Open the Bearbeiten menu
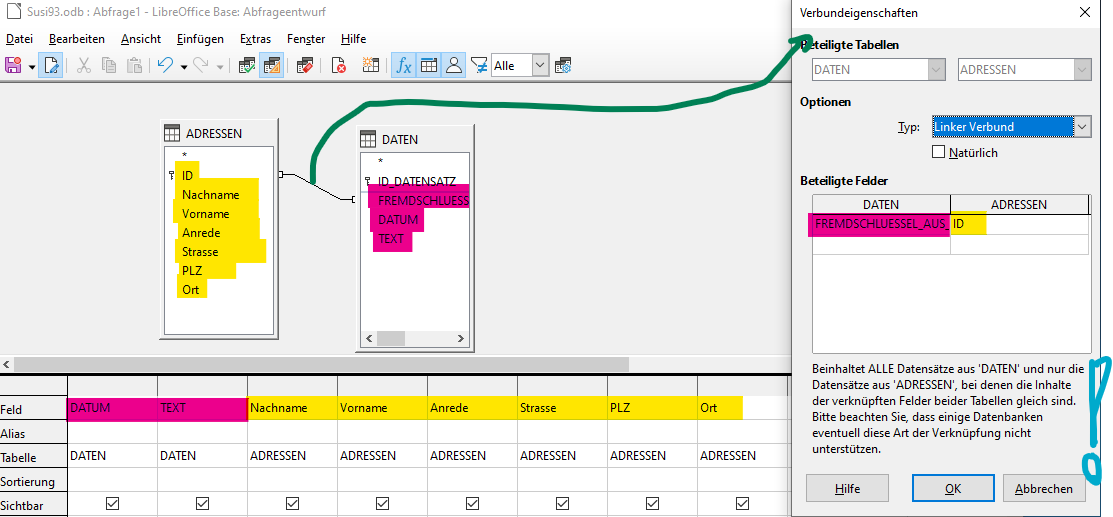1113x517 pixels. click(77, 39)
